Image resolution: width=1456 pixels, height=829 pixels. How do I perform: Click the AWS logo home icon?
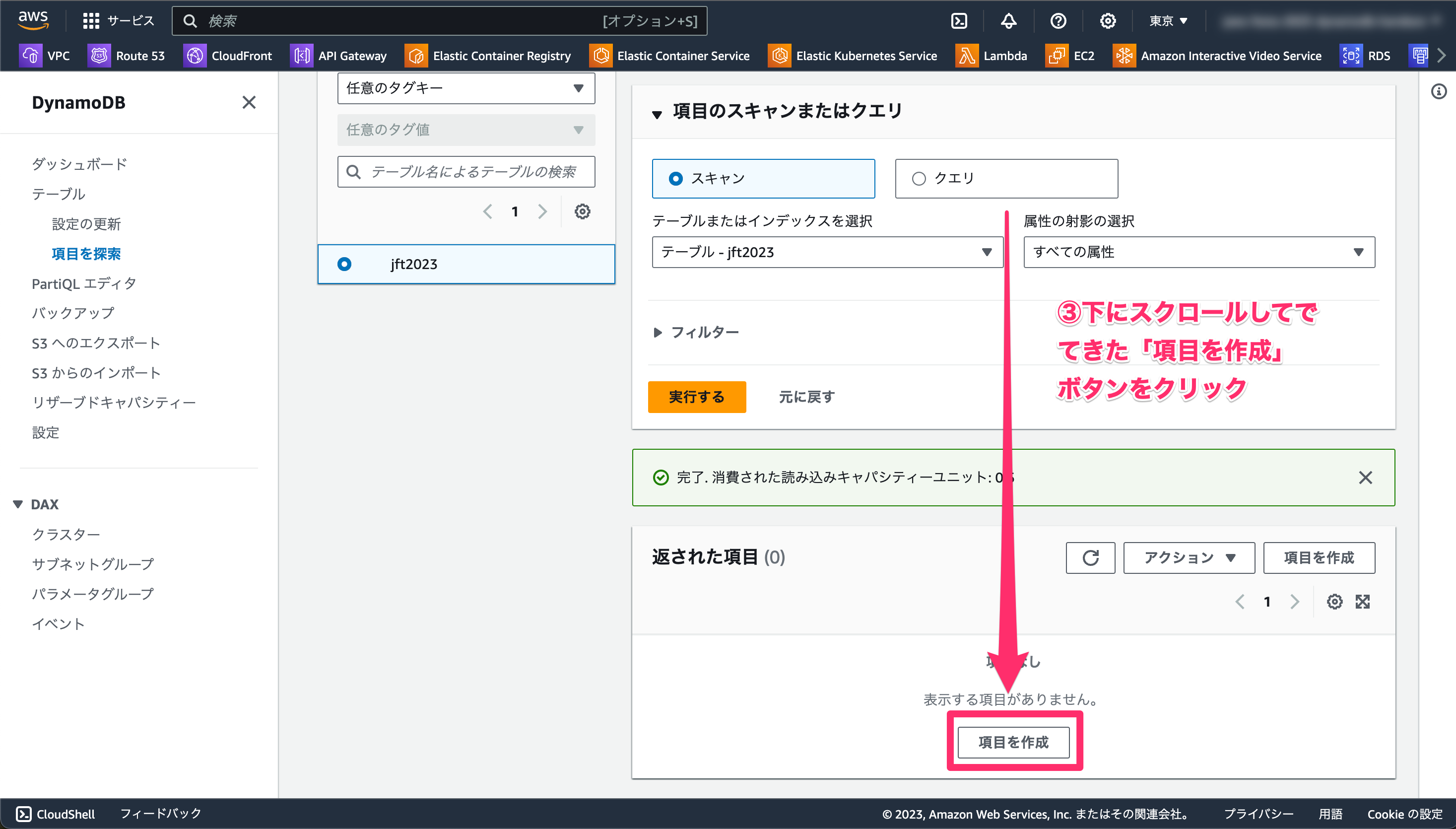point(33,20)
